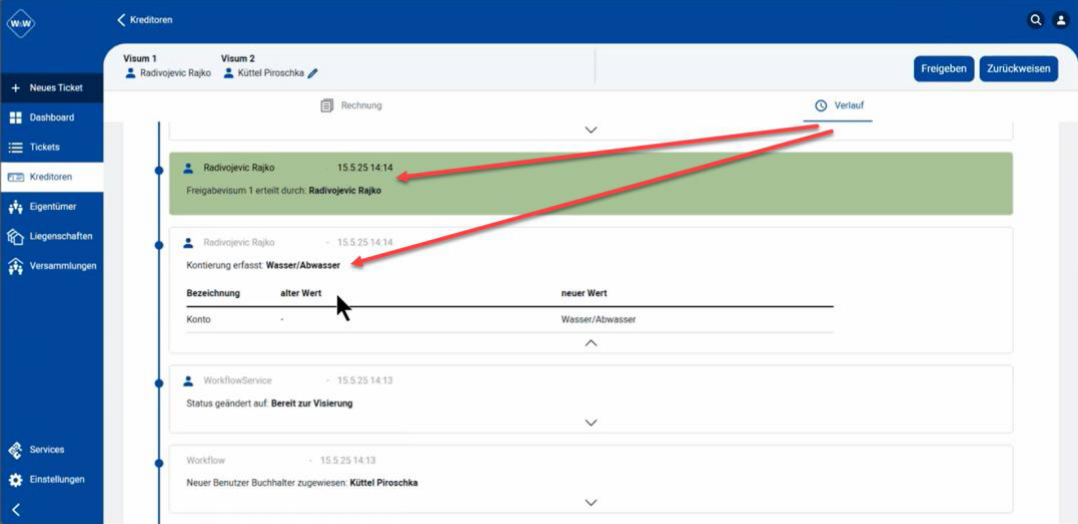Switch to the Verlauf tab
This screenshot has width=1078, height=524.
coord(837,106)
